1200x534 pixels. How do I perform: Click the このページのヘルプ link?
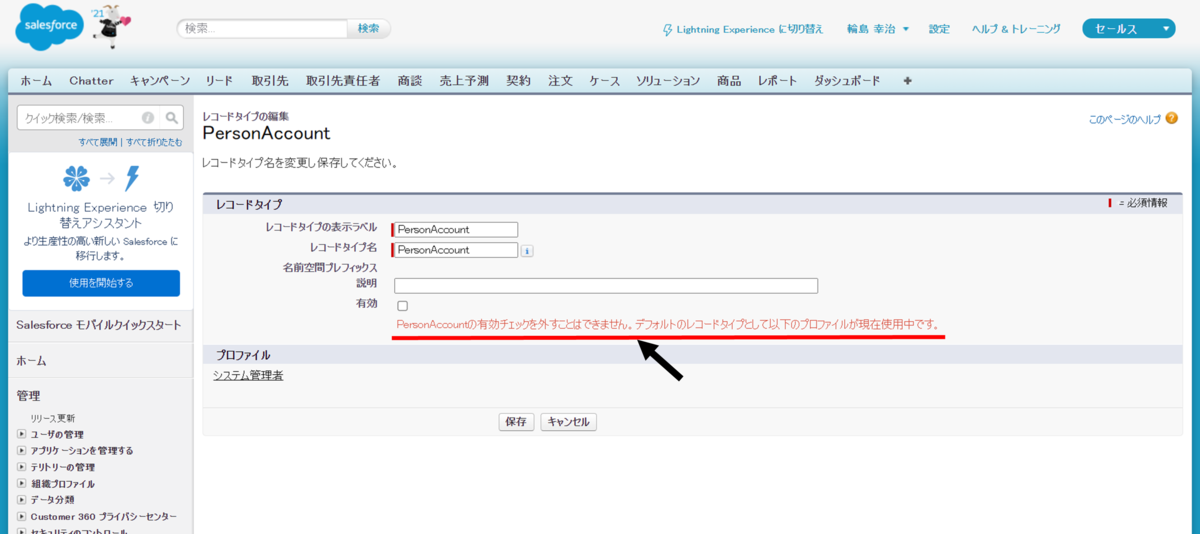[1125, 119]
